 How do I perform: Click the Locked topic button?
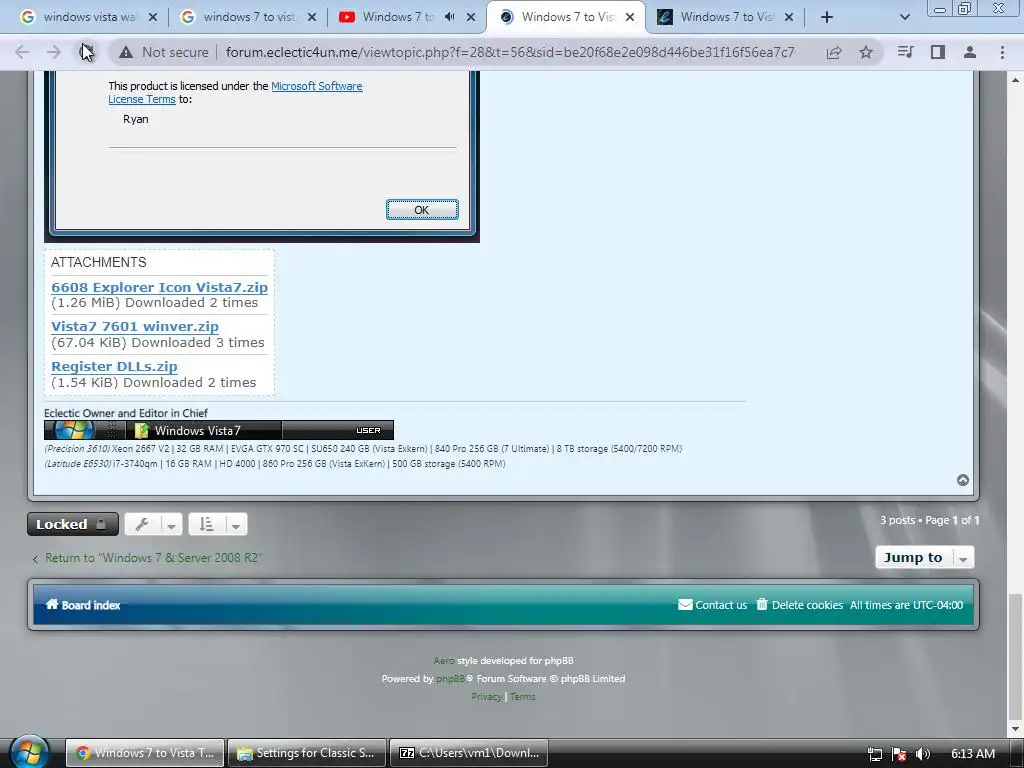tap(72, 524)
